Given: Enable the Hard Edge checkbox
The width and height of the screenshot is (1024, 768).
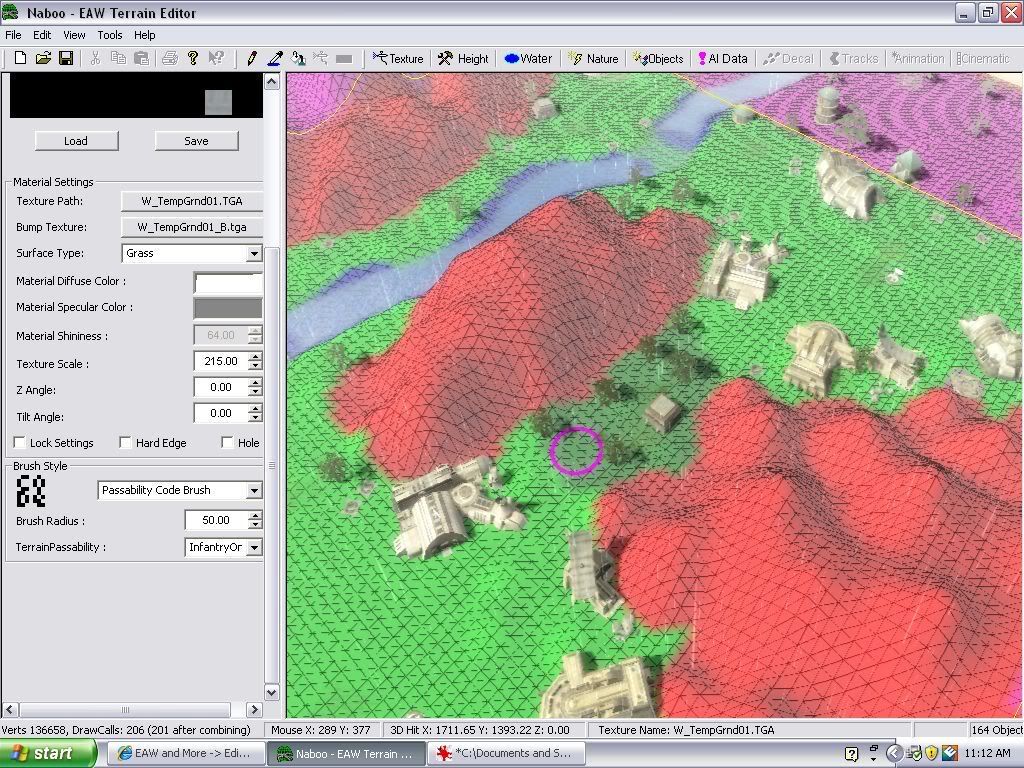Looking at the screenshot, I should point(125,443).
